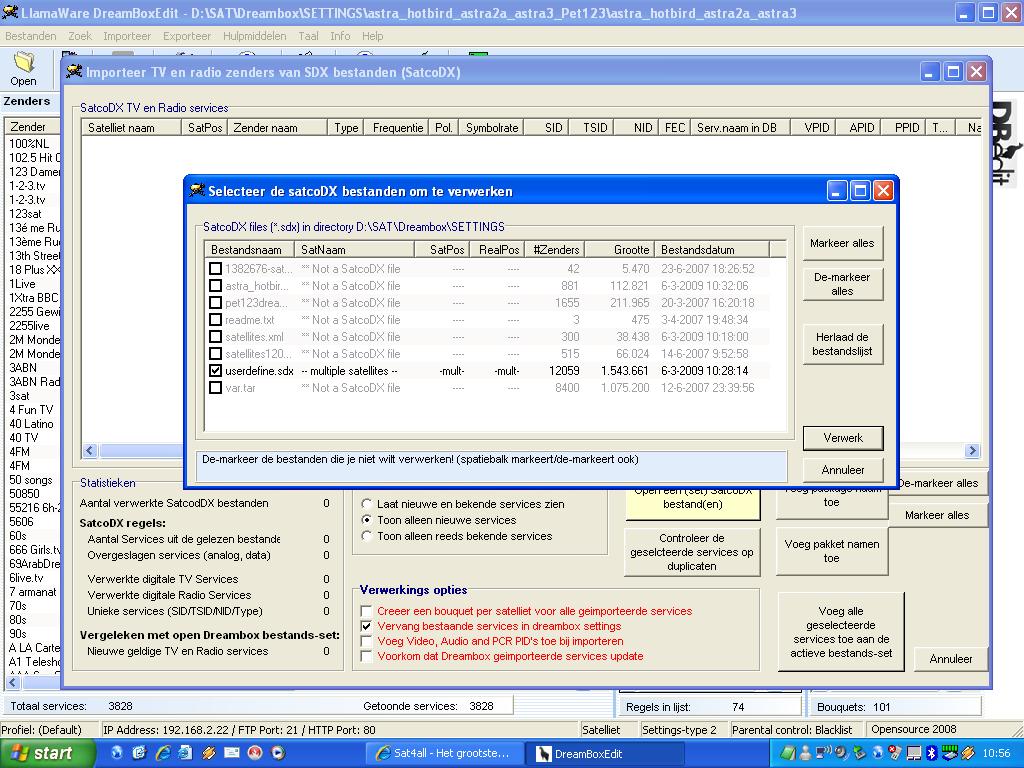The height and width of the screenshot is (768, 1024).
Task: Click Satelliet naam column header
Action: point(131,127)
